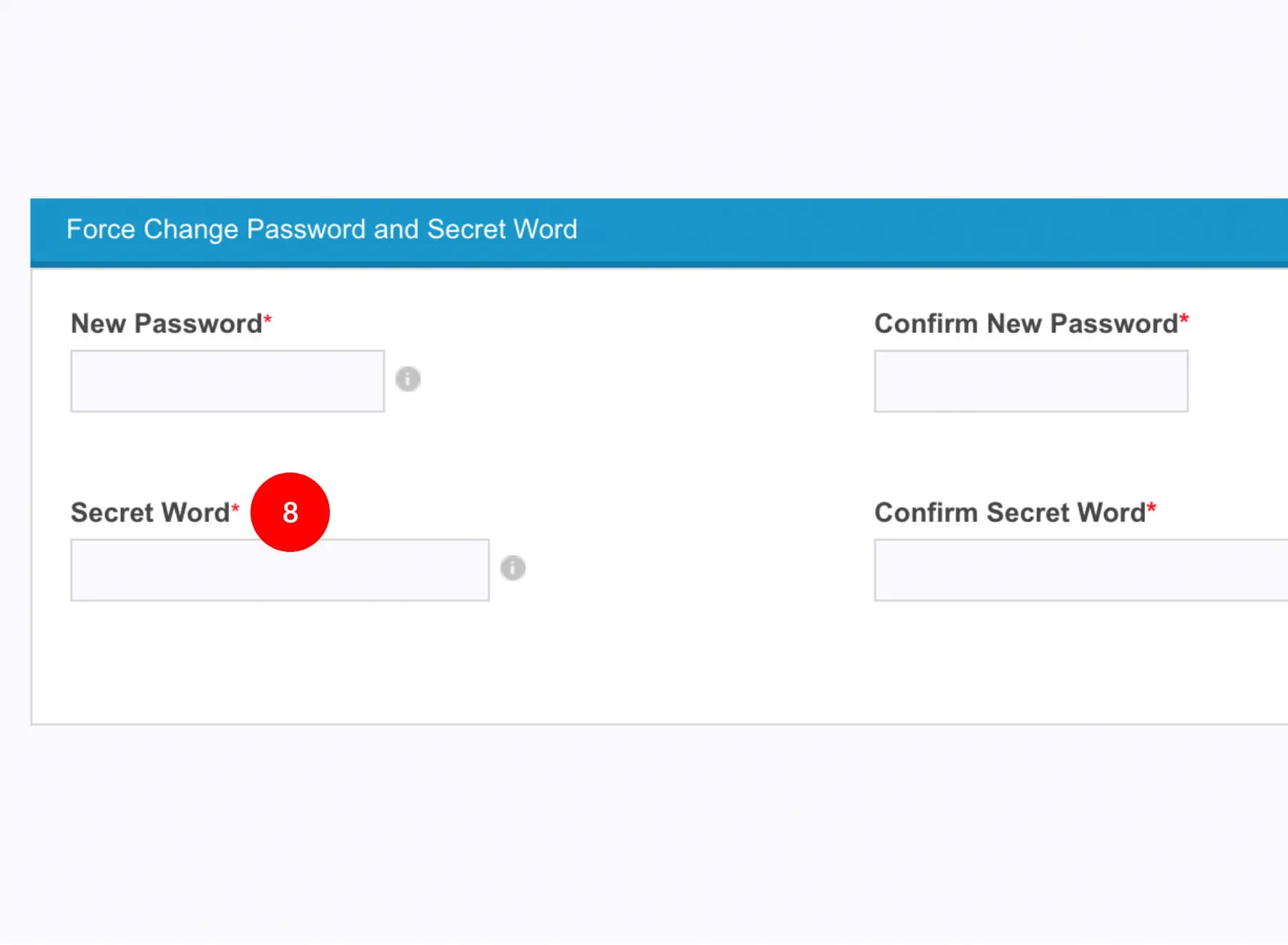This screenshot has width=1288, height=945.
Task: Click the asterisk after Confirm New Password
Action: click(x=1184, y=319)
